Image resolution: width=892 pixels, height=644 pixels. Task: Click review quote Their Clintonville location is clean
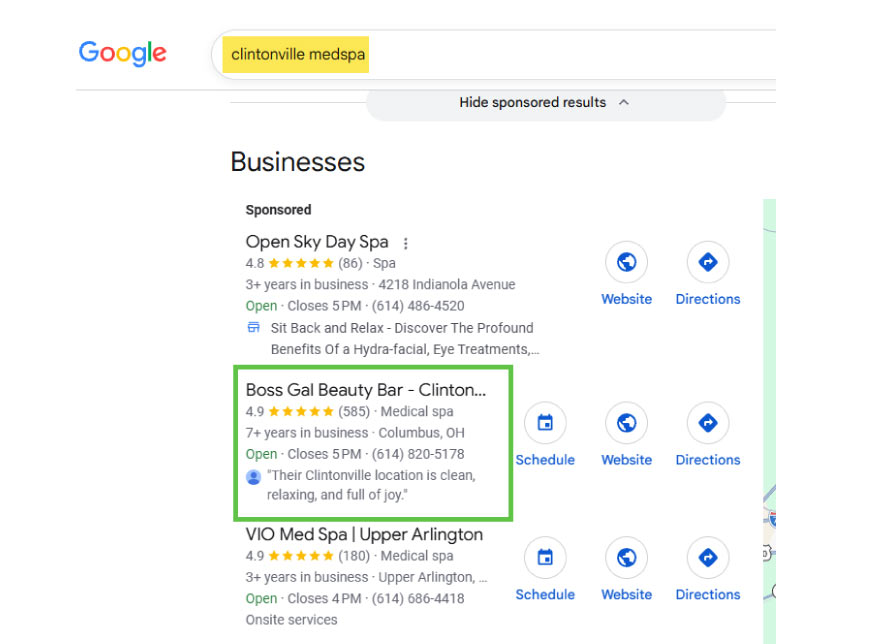click(371, 485)
